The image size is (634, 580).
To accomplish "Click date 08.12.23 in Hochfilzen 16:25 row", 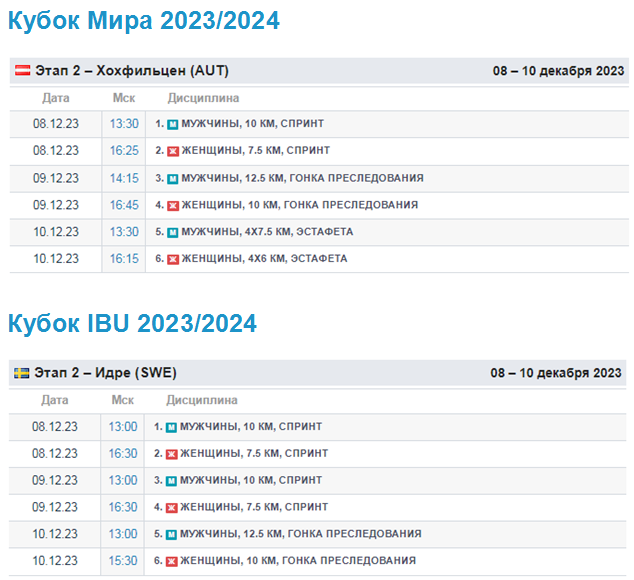I will (56, 150).
